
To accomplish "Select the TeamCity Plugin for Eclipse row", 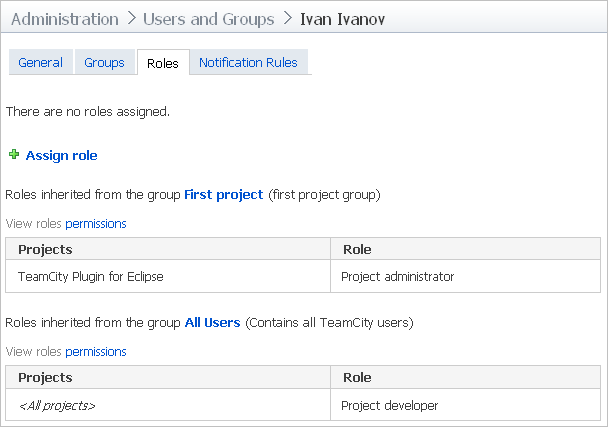I will pyautogui.click(x=303, y=276).
